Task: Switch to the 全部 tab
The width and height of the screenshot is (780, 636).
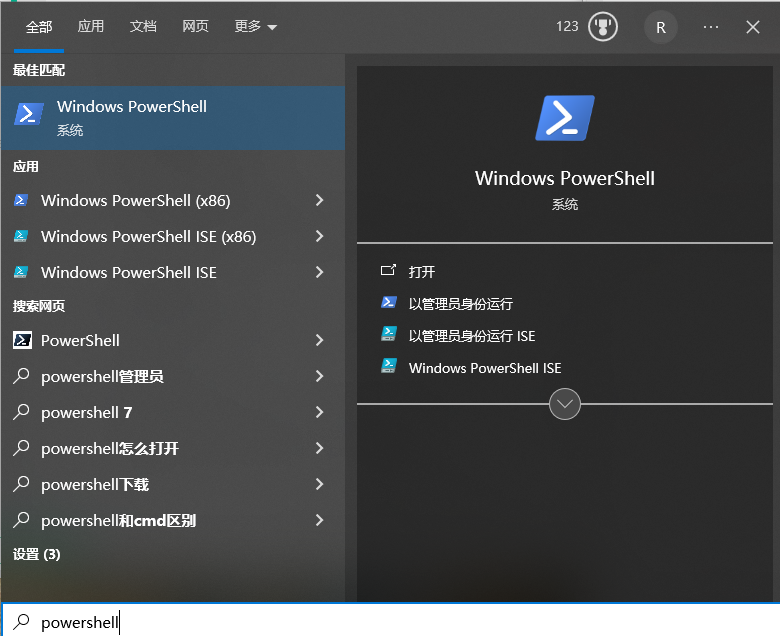Action: pyautogui.click(x=39, y=27)
